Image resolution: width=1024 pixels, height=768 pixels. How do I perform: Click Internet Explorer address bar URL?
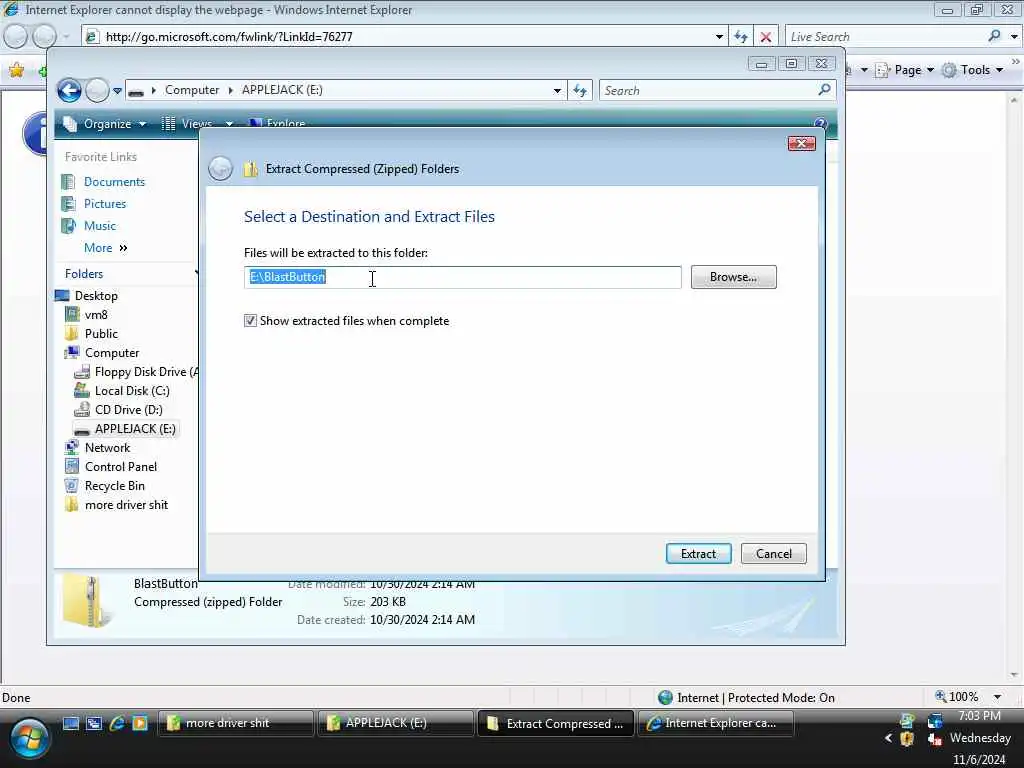tap(229, 37)
